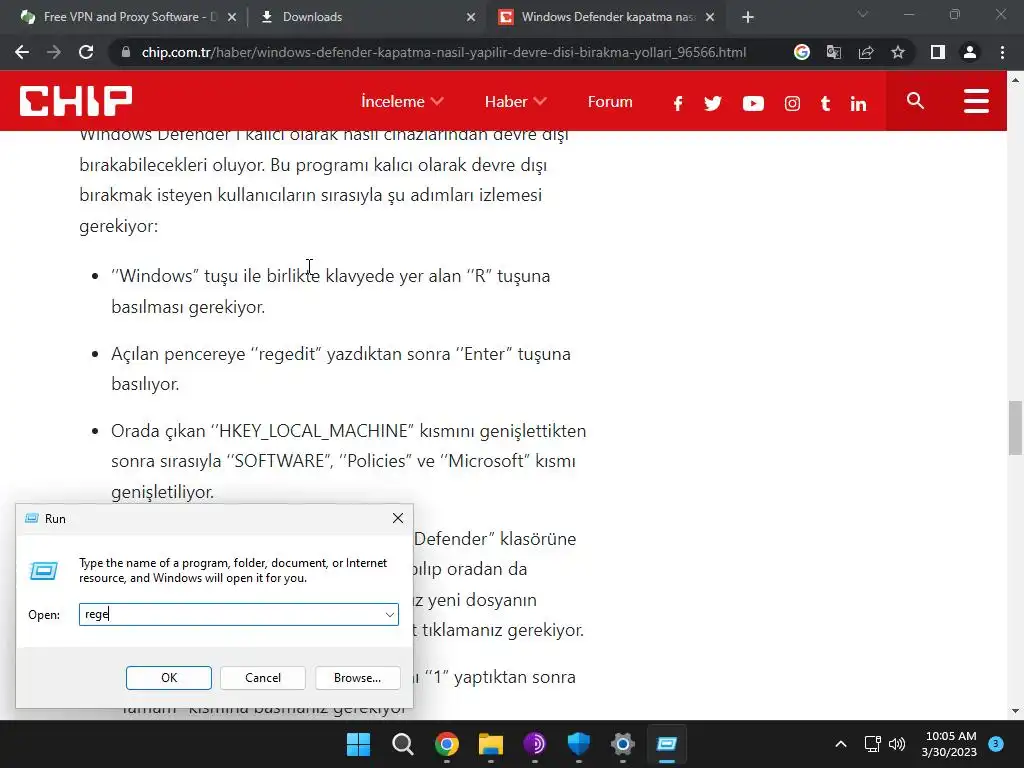Toggle the Chrome side panel
The image size is (1024, 768).
[938, 52]
